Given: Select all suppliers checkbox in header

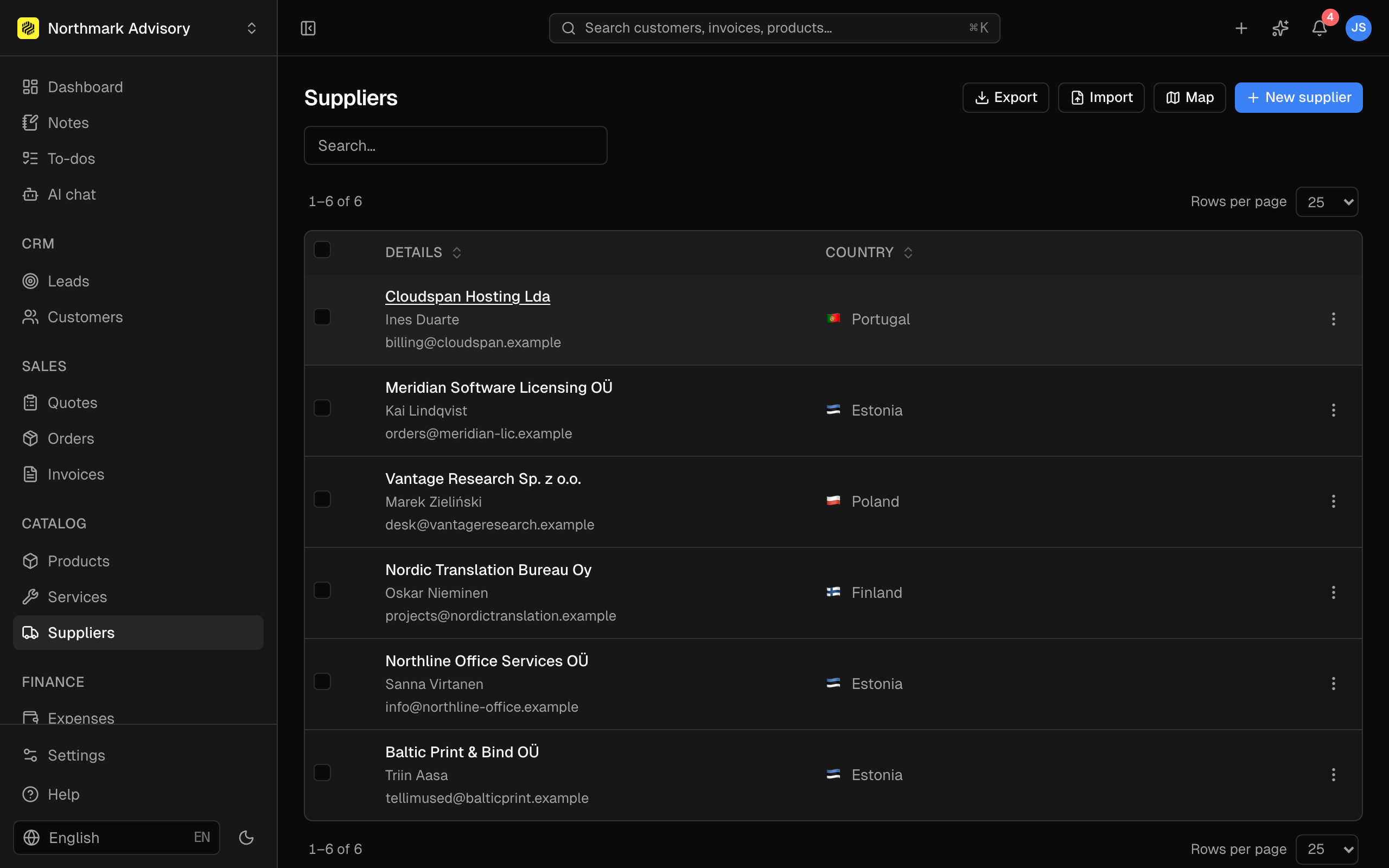Looking at the screenshot, I should pos(322,250).
